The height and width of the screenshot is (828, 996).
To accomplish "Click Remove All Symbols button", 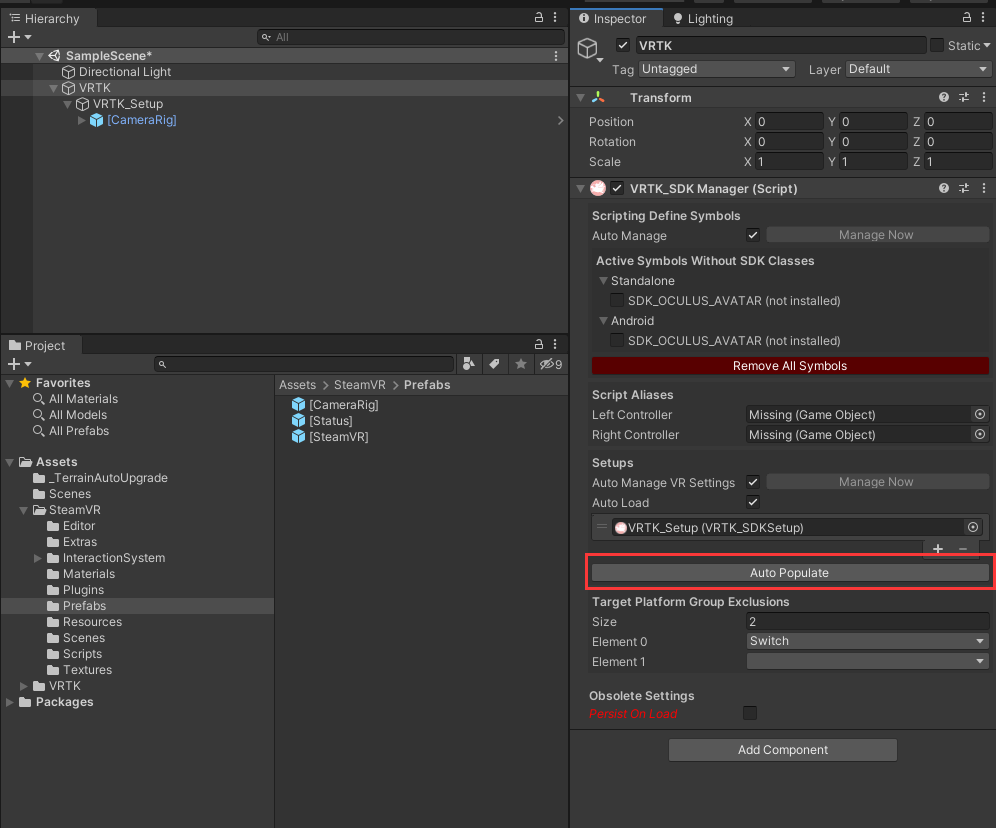I will click(x=790, y=365).
